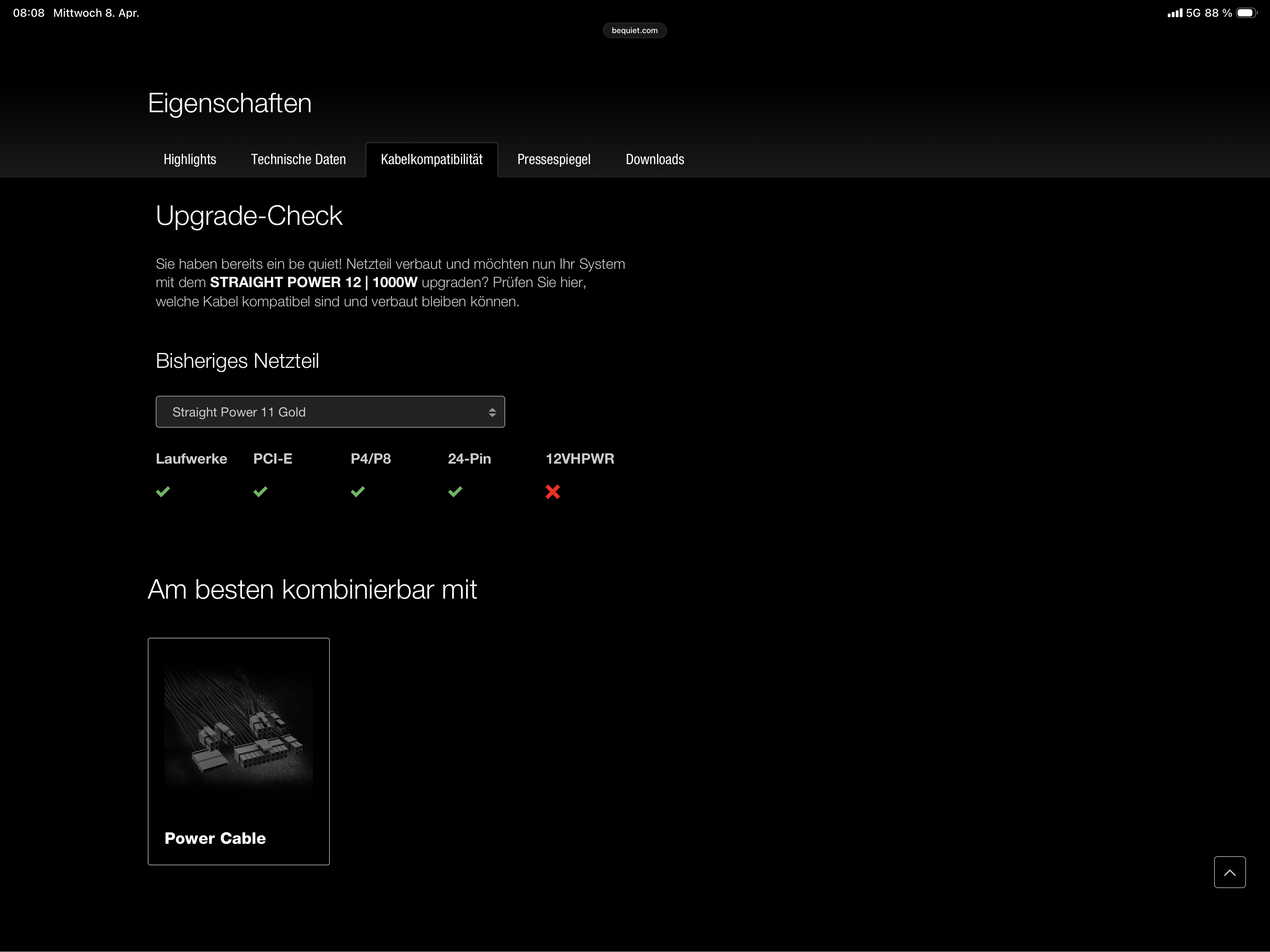Open the Downloads tab
The height and width of the screenshot is (952, 1270).
pos(655,160)
